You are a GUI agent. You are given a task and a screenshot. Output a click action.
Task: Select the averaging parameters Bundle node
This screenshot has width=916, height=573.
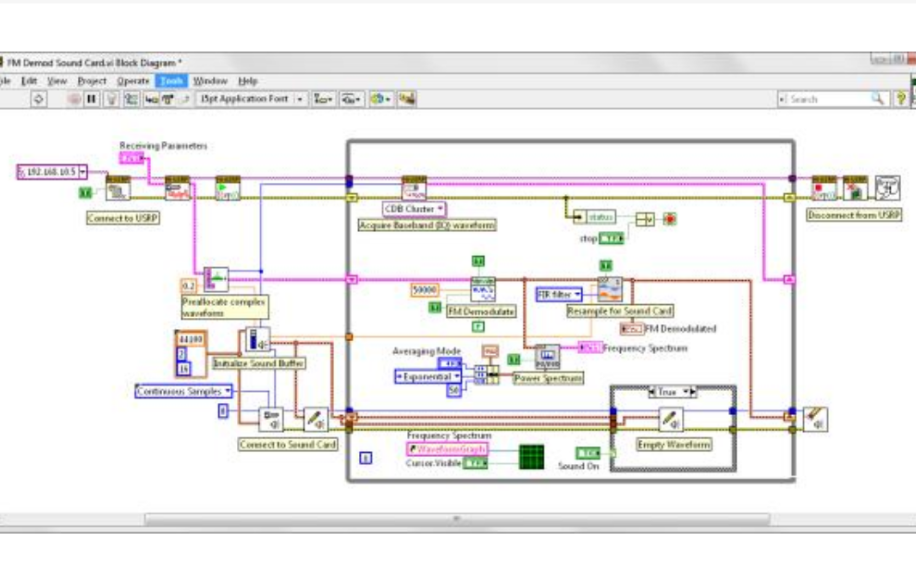tap(487, 374)
